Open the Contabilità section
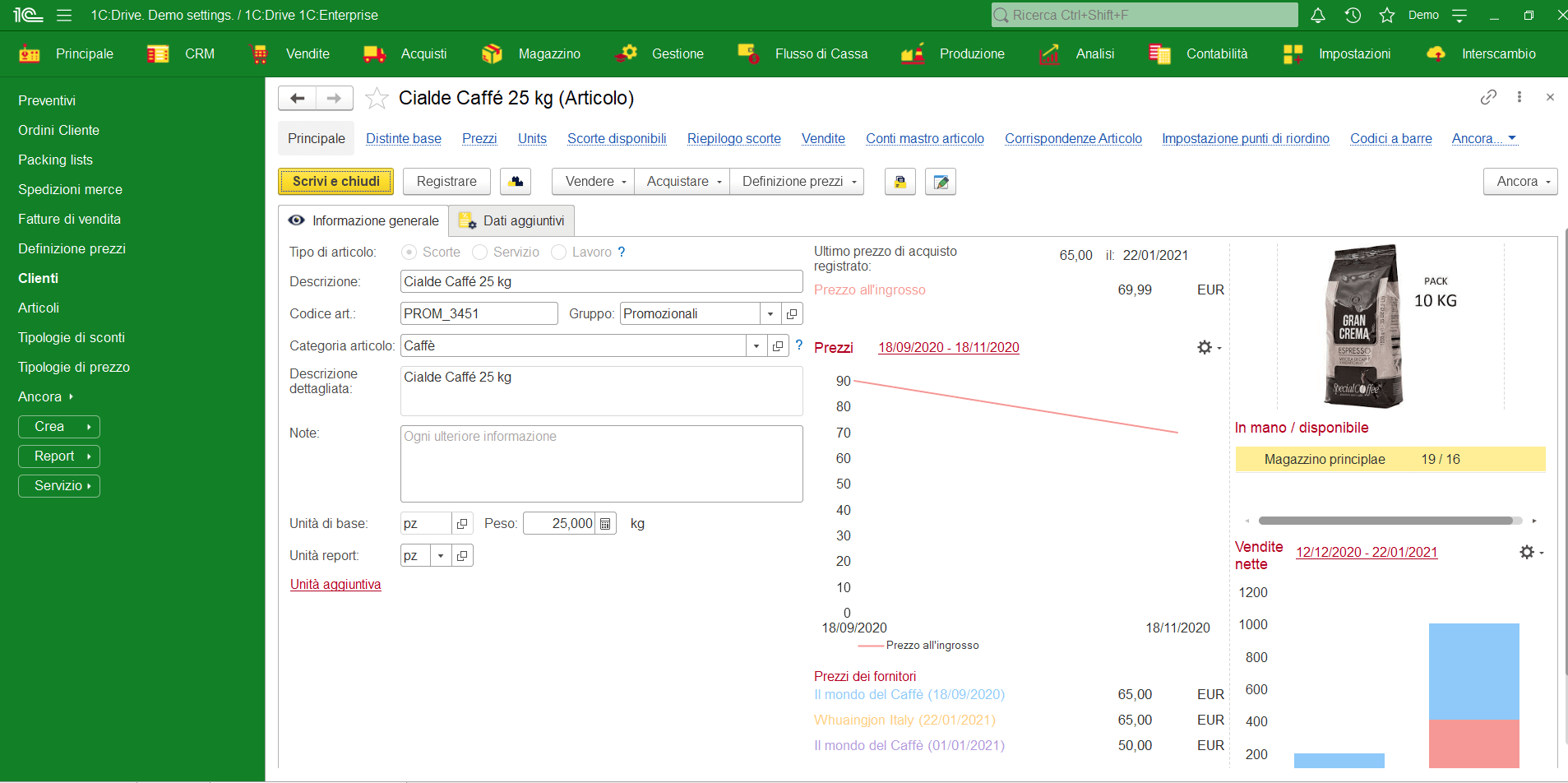Viewport: 1568px width, 783px height. click(x=1198, y=53)
